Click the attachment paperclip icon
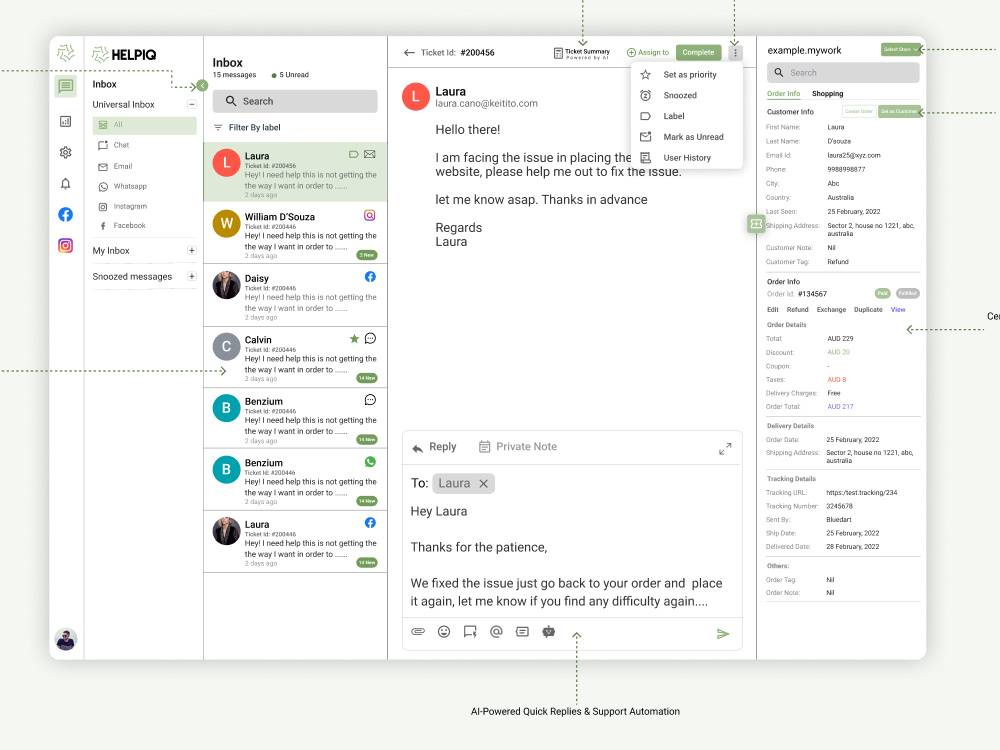 point(418,631)
